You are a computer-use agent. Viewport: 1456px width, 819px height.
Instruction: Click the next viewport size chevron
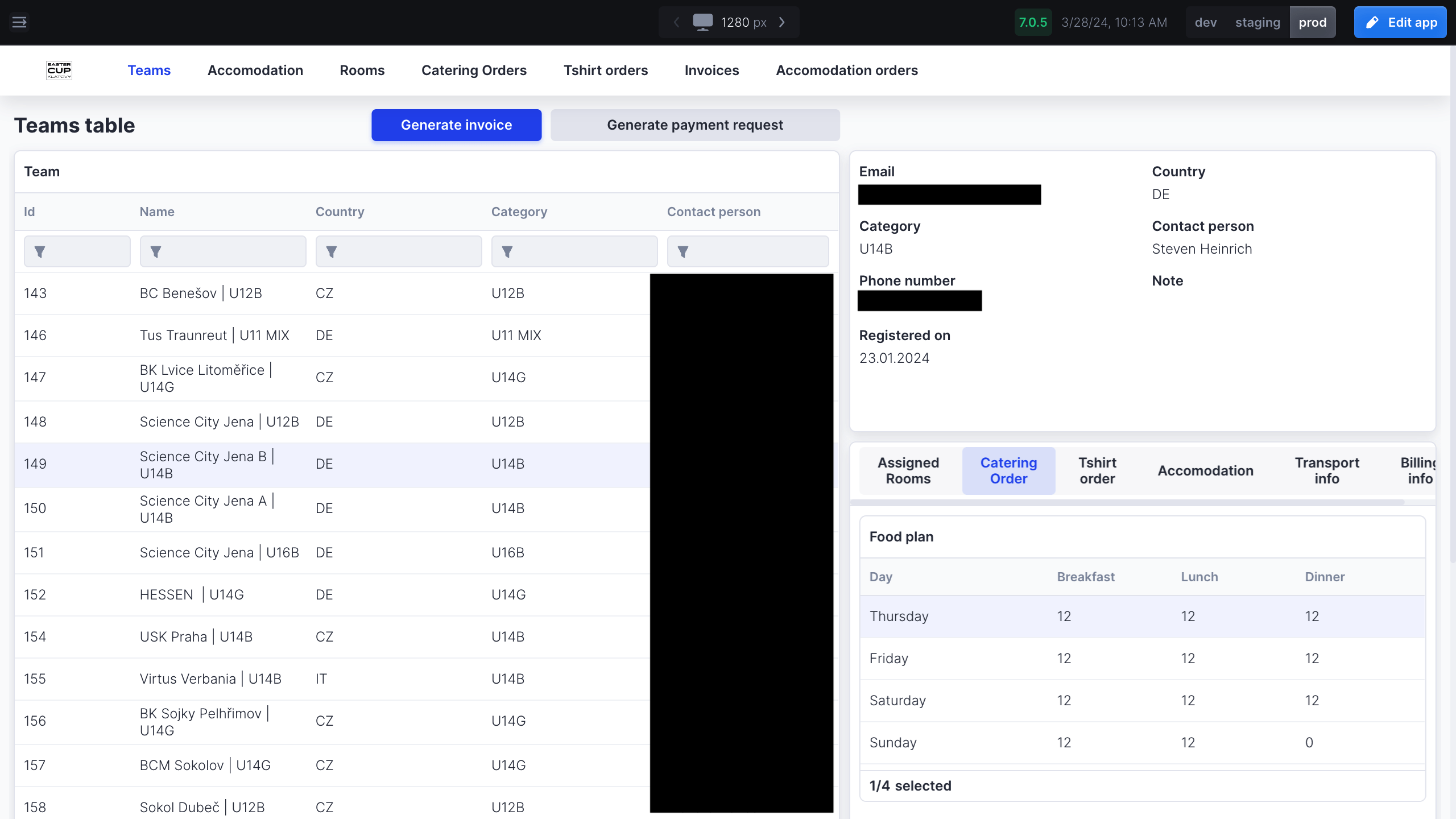pos(782,22)
